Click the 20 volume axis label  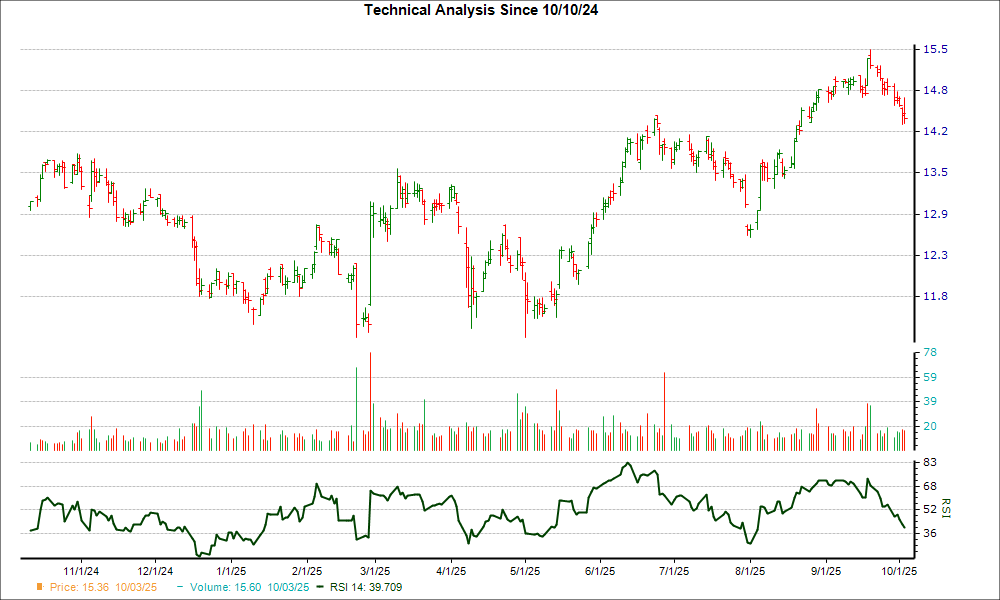[x=929, y=426]
